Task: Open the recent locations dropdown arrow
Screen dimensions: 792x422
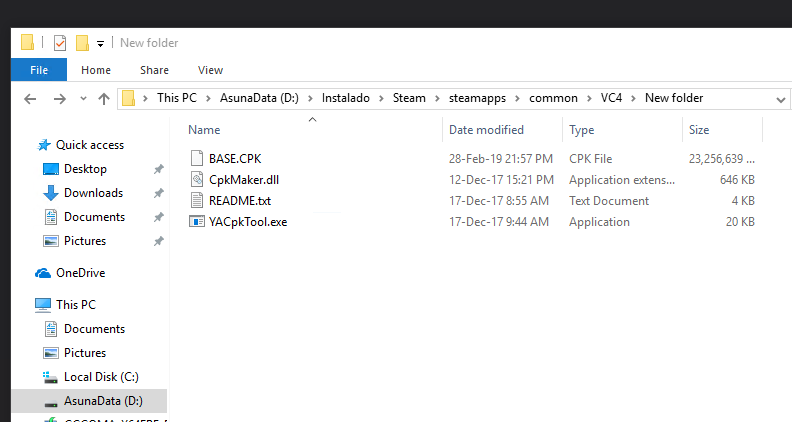Action: coord(82,99)
